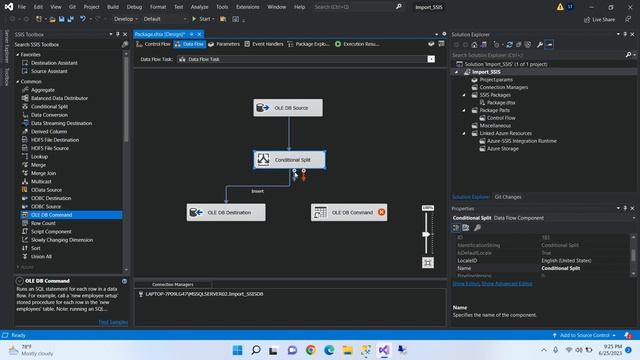
Task: Open Windows Start menu
Action: (x=237, y=350)
